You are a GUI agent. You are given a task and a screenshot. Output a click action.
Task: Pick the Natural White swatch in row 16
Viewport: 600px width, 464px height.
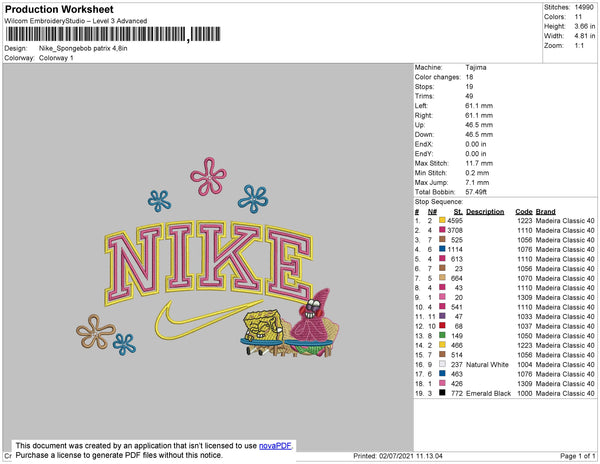point(442,364)
